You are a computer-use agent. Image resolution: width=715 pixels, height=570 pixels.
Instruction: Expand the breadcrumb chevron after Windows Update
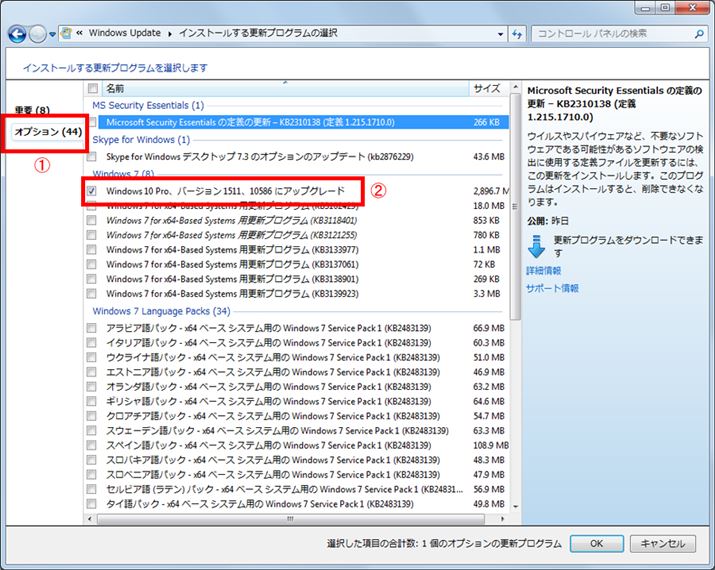point(170,34)
